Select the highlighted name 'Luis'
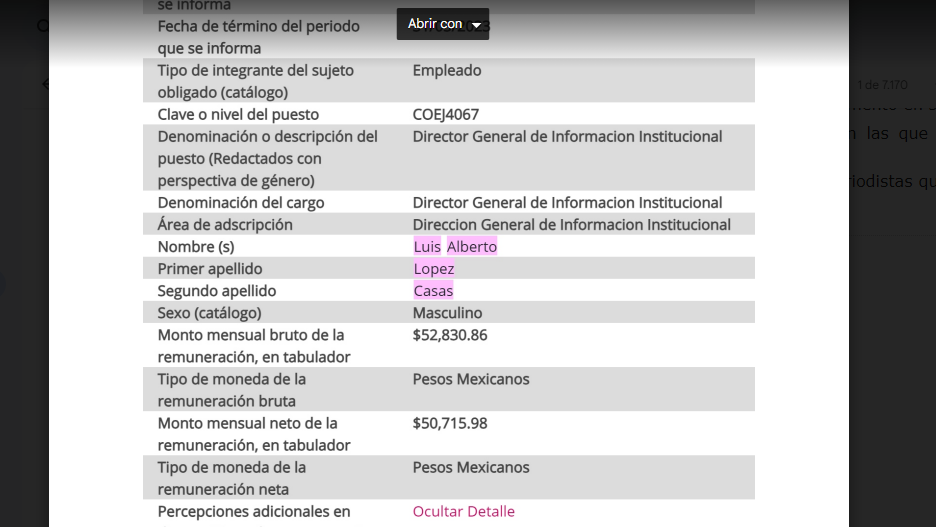Viewport: 936px width, 527px height. [427, 247]
